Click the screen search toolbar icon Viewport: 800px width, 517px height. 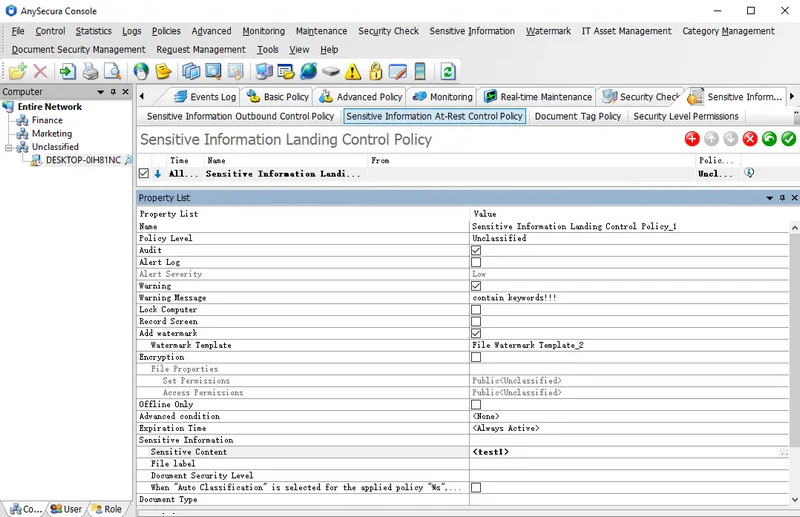(x=213, y=71)
